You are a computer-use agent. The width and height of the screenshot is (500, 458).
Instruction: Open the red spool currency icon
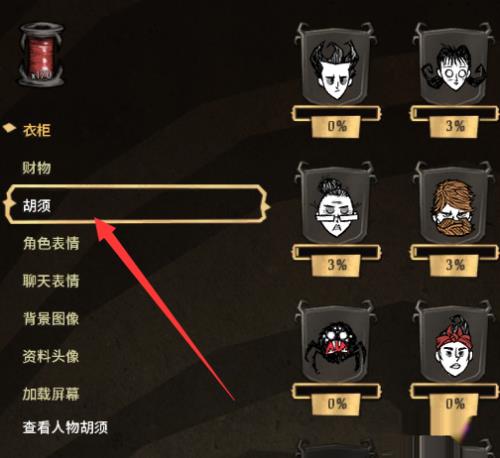click(x=41, y=55)
